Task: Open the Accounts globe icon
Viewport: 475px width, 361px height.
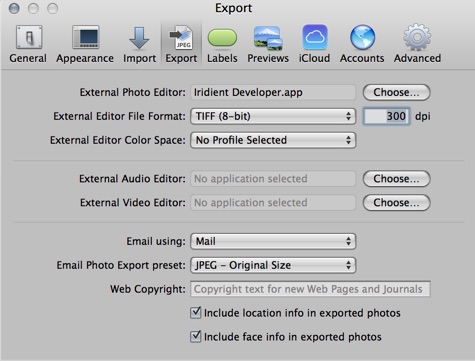Action: [x=362, y=37]
